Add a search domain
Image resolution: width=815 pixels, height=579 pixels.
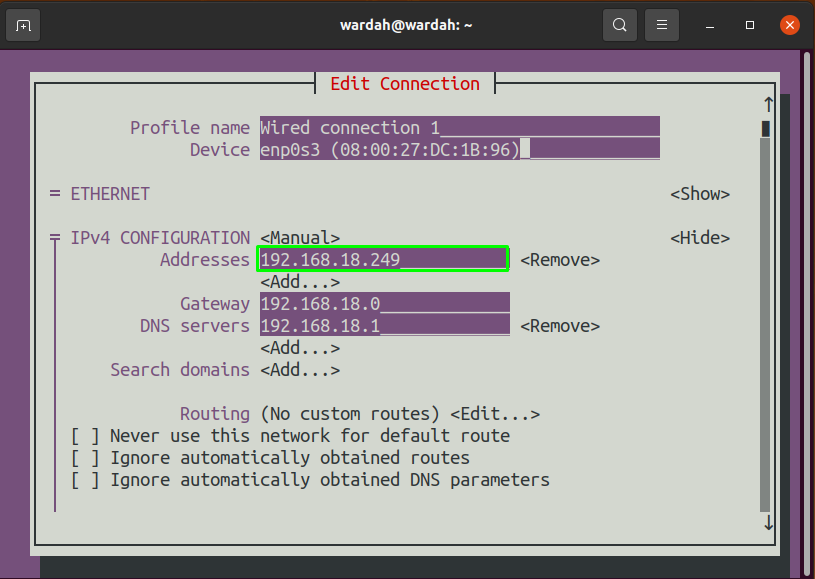pos(300,370)
